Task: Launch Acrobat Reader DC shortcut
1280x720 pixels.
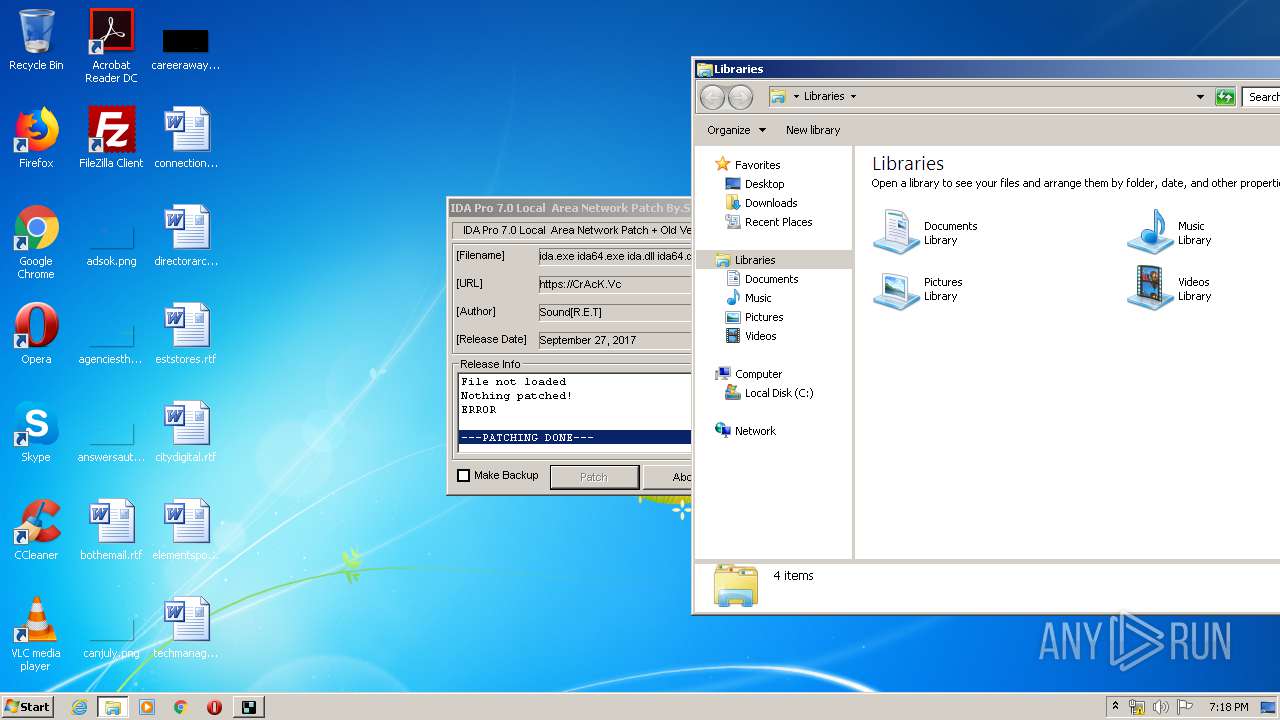Action: click(x=111, y=45)
